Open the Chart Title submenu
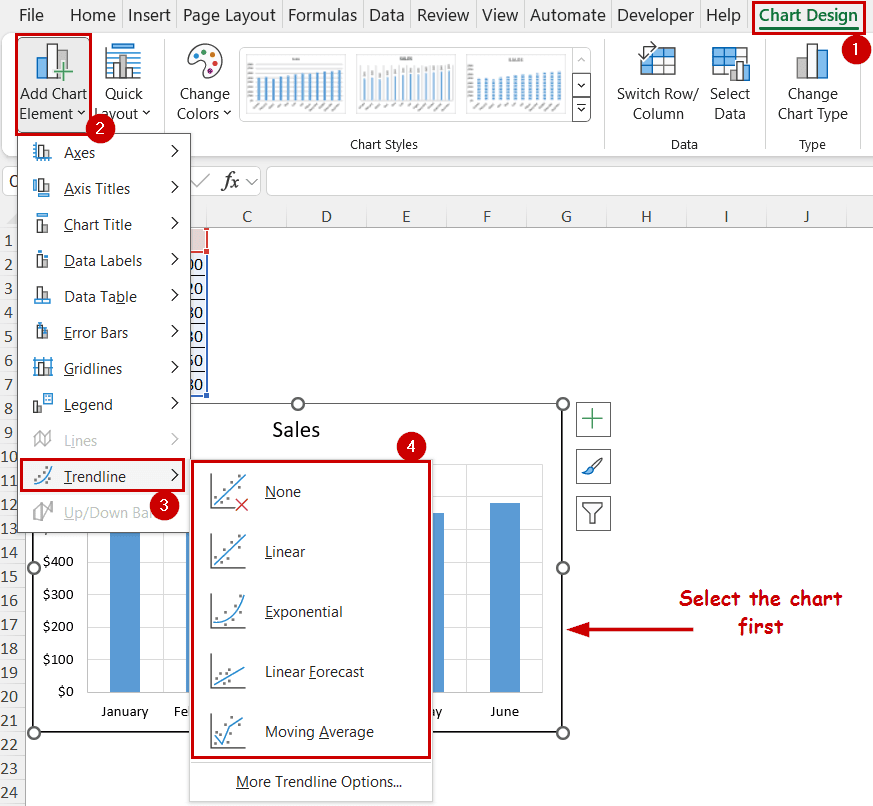Image resolution: width=873 pixels, height=806 pixels. 105,224
